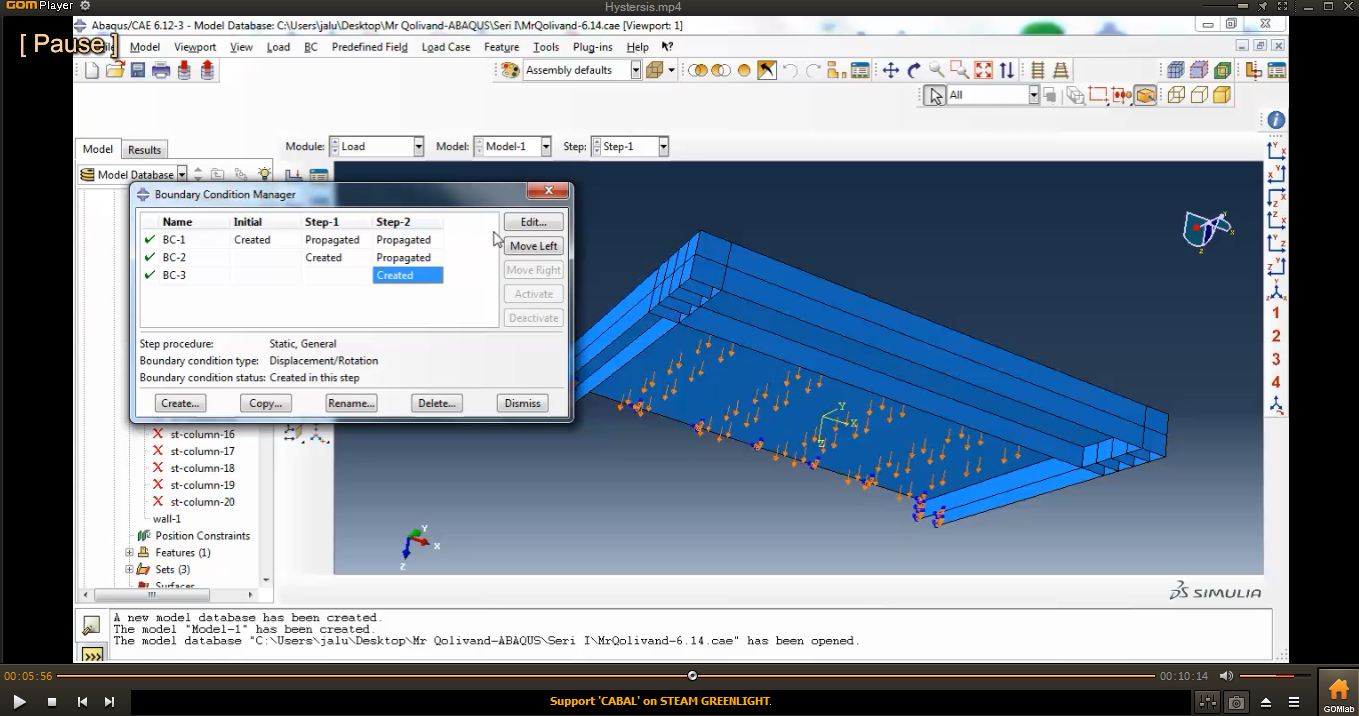Click the video seek bar handle

click(692, 676)
